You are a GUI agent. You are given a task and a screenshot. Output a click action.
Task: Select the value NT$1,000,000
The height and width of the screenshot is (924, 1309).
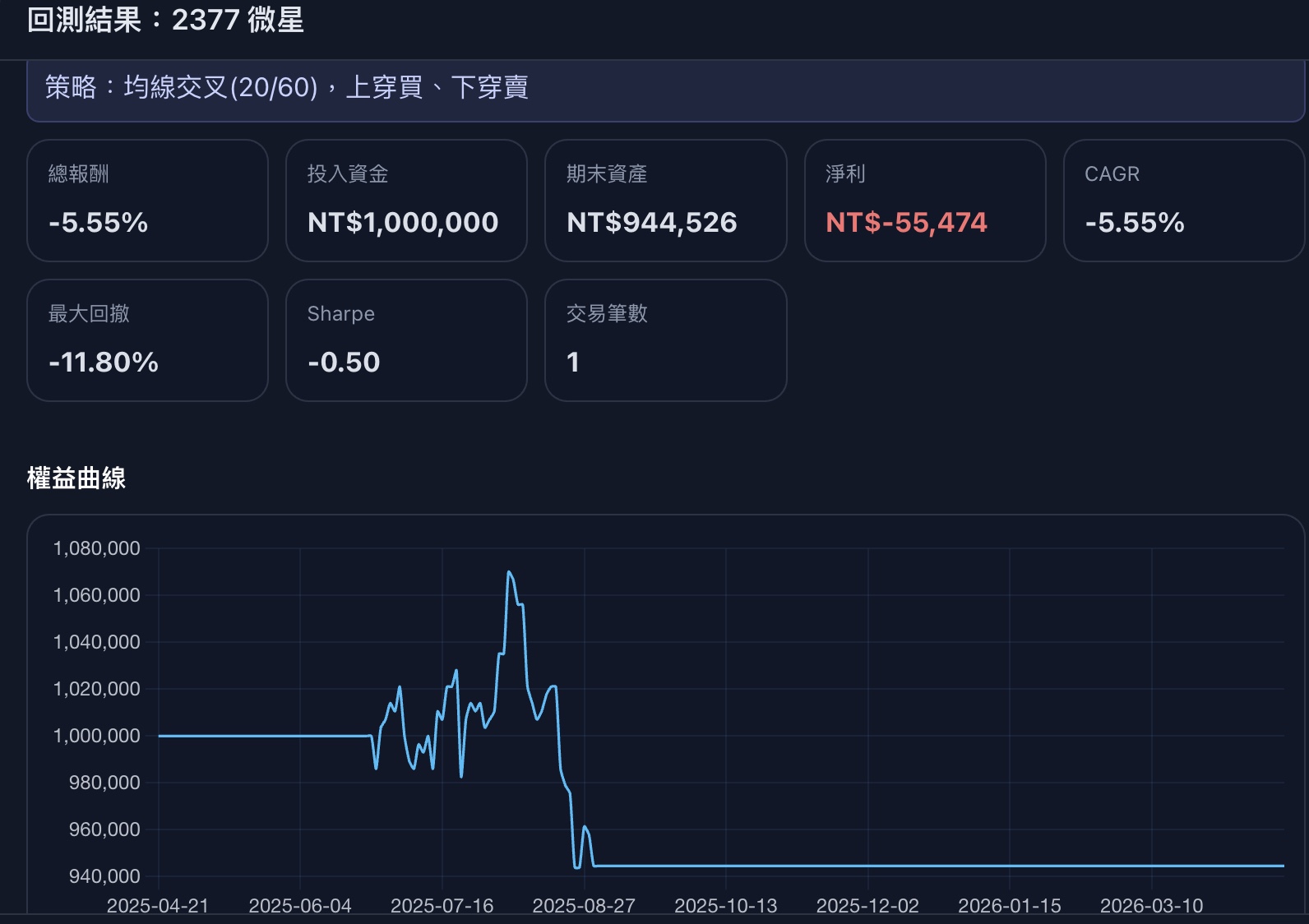point(403,222)
